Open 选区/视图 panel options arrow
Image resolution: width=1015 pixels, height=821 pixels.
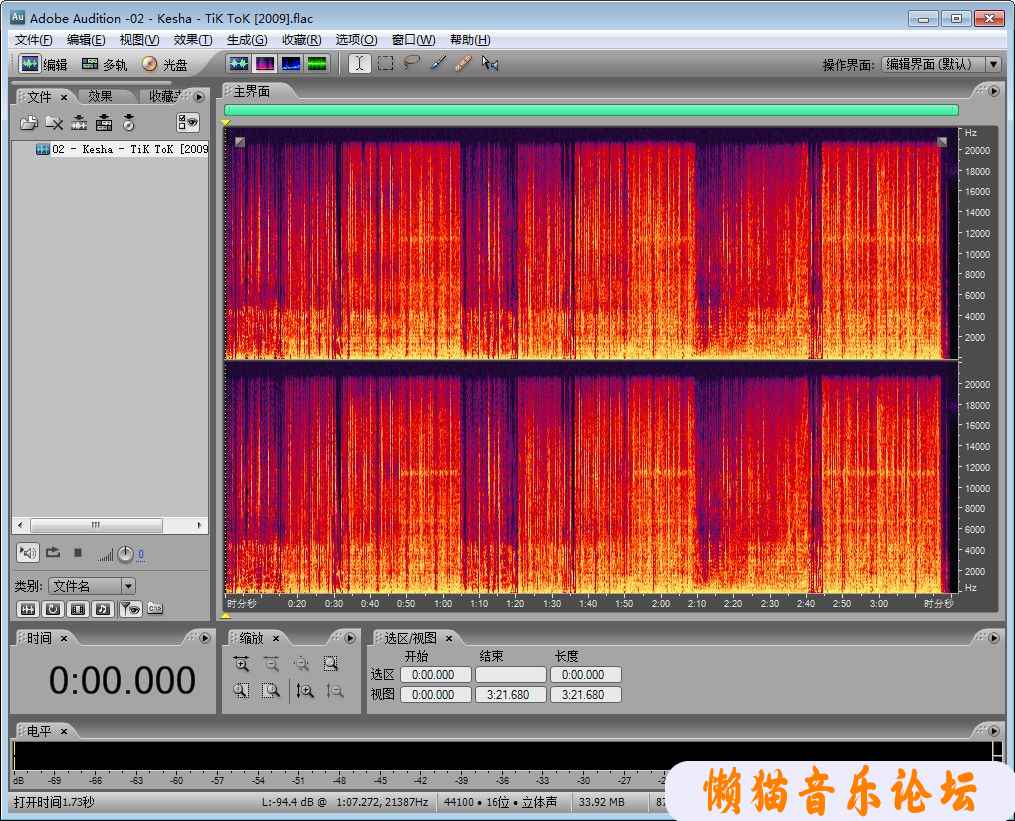[x=994, y=638]
